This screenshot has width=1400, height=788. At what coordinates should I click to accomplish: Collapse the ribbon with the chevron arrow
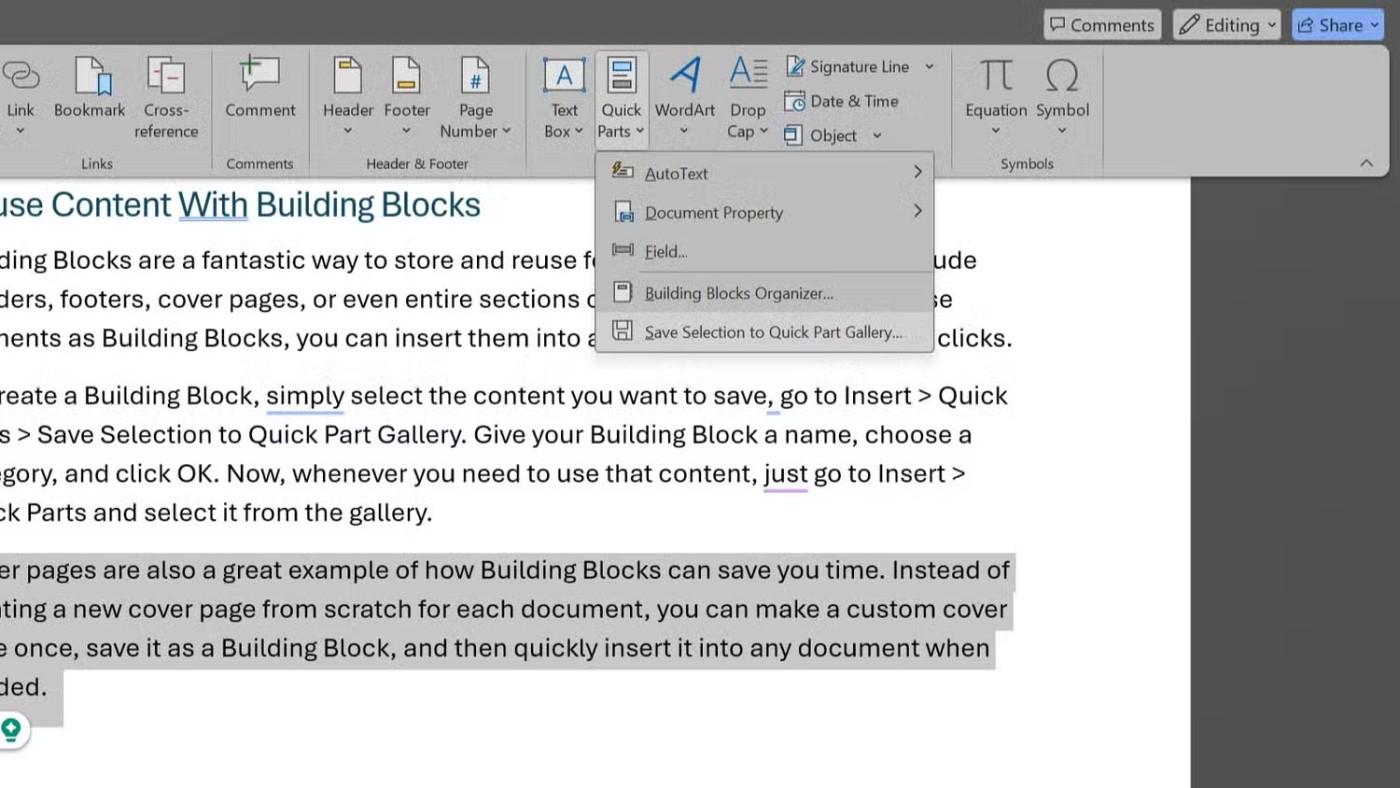(x=1366, y=163)
